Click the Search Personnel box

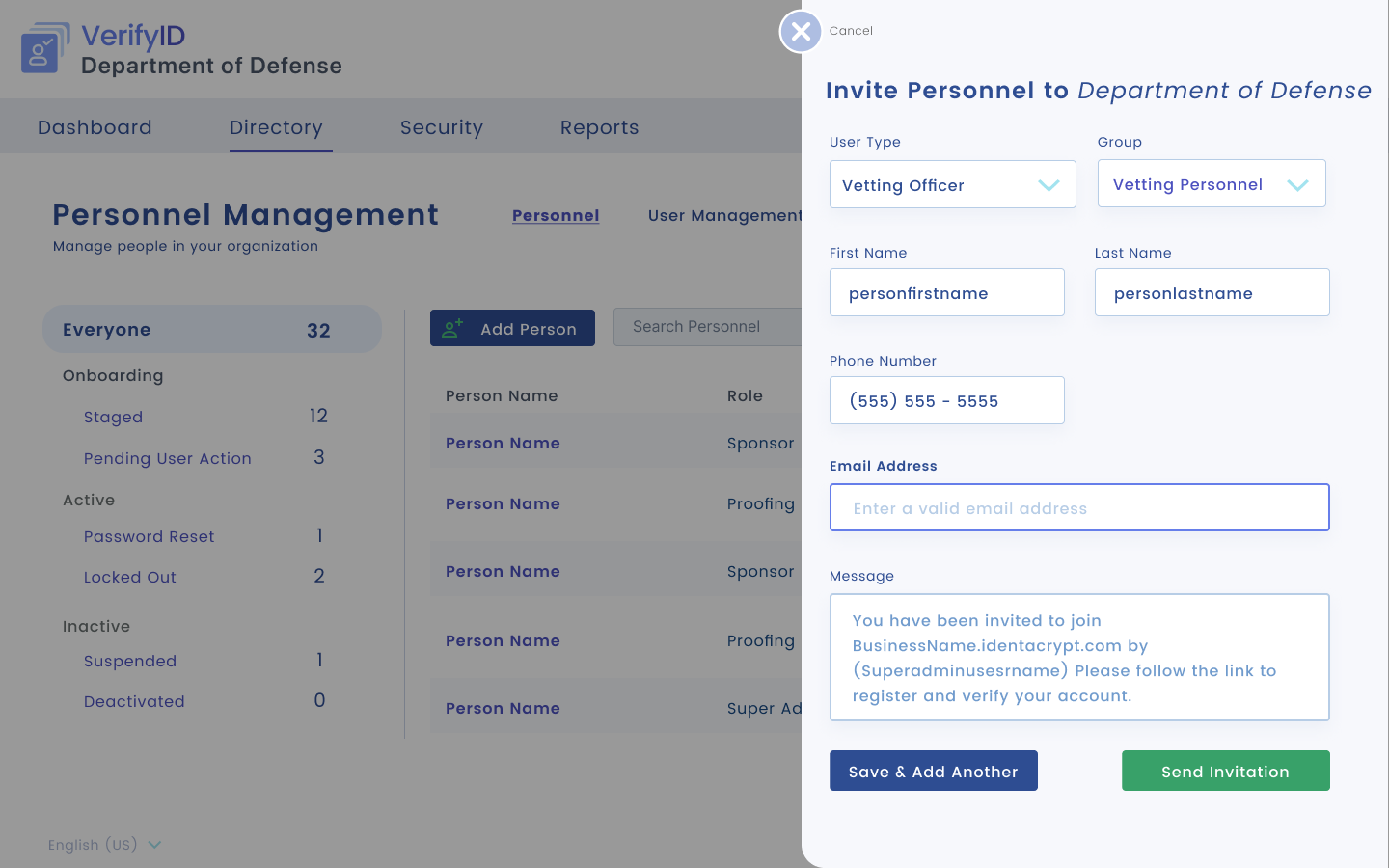coord(707,327)
